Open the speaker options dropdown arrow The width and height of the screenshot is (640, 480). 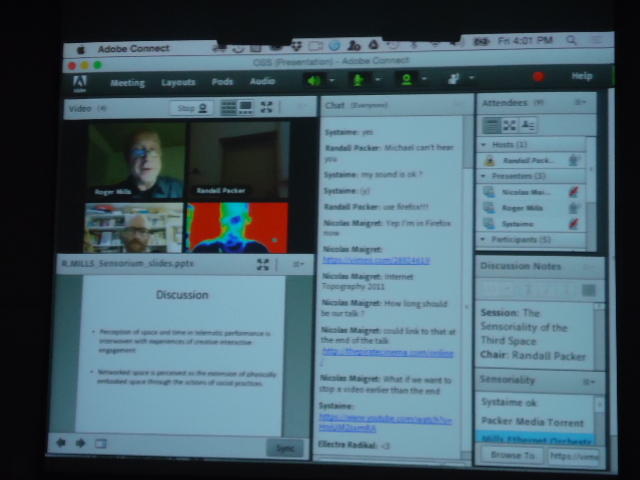[x=331, y=80]
